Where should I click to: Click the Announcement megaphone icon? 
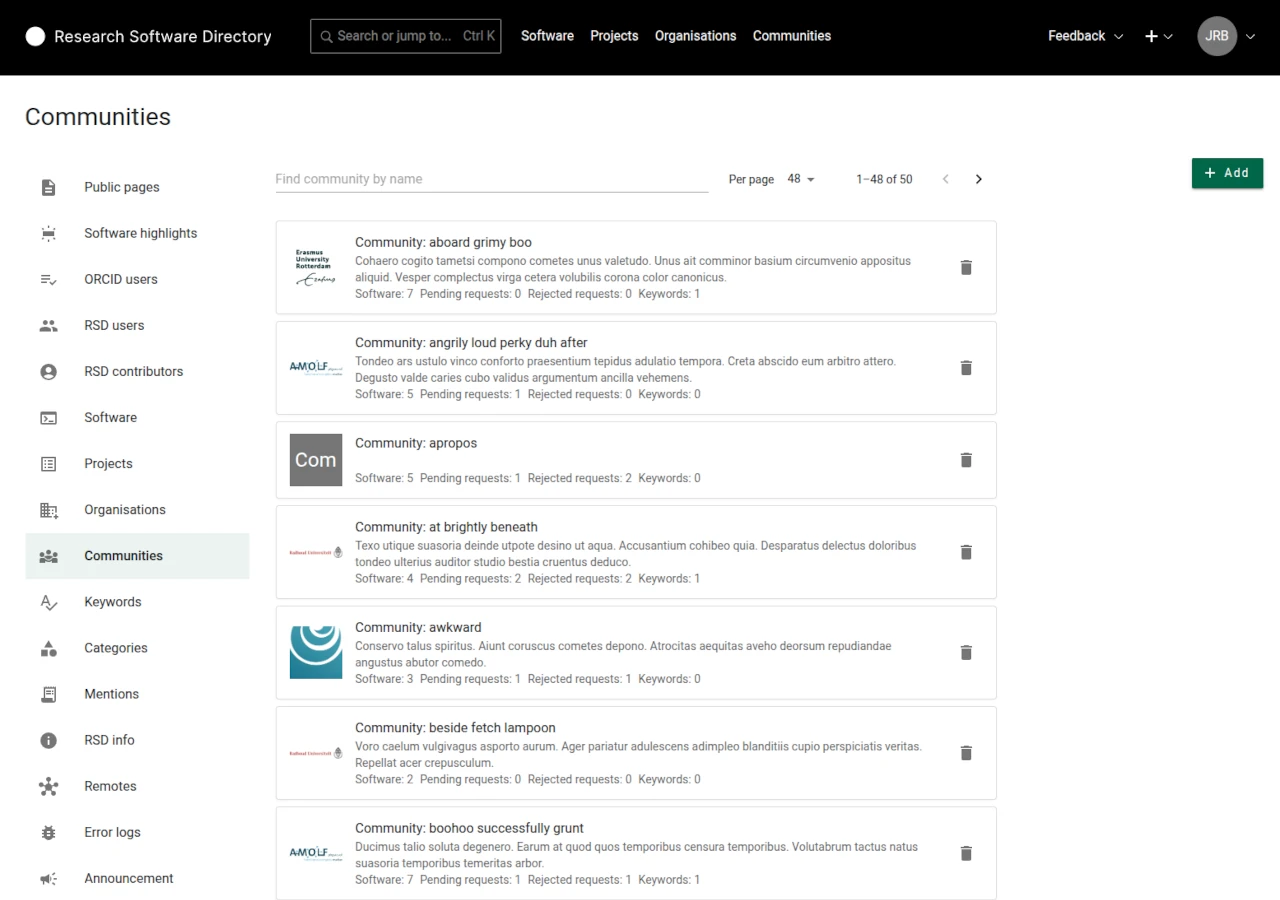coord(48,879)
